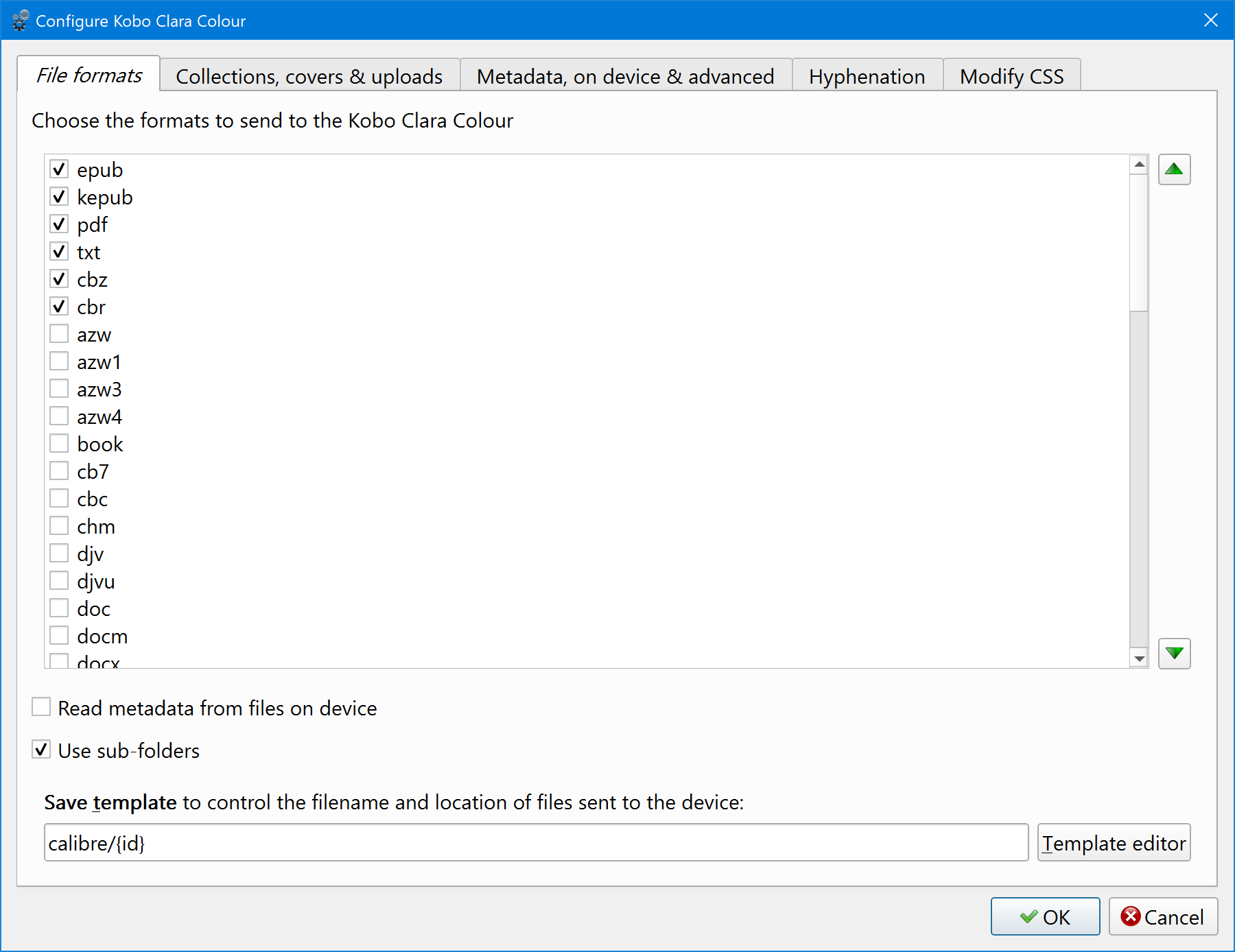The width and height of the screenshot is (1235, 952).
Task: Click the format list scrollbar thumb
Action: (1139, 243)
